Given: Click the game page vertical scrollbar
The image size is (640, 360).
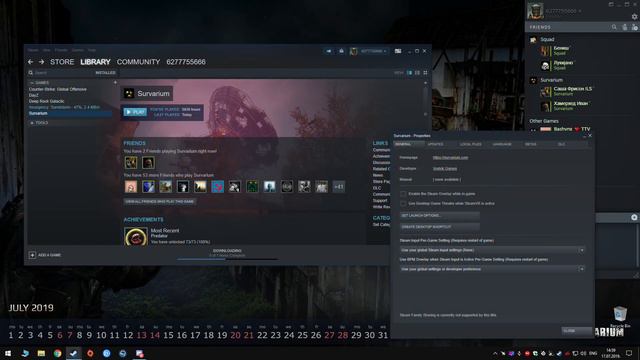Looking at the screenshot, I should [425, 98].
